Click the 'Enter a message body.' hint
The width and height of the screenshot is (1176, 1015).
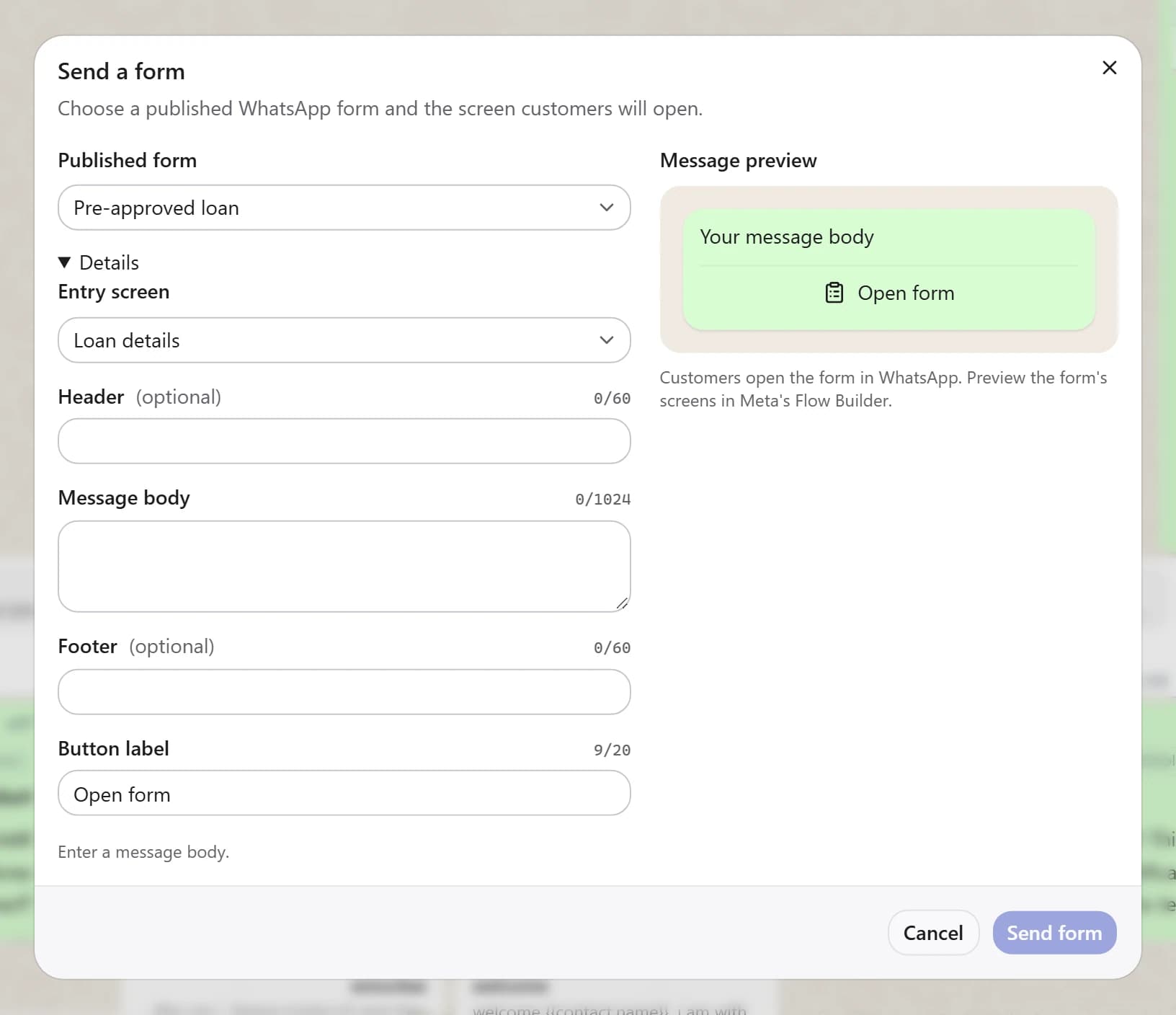143,852
